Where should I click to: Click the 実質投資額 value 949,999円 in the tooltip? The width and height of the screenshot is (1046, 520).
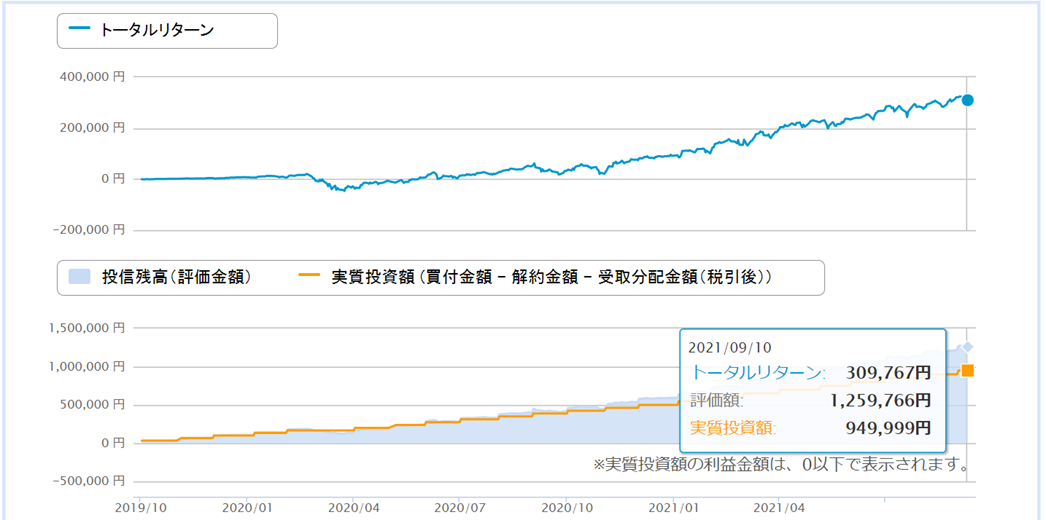(x=887, y=428)
